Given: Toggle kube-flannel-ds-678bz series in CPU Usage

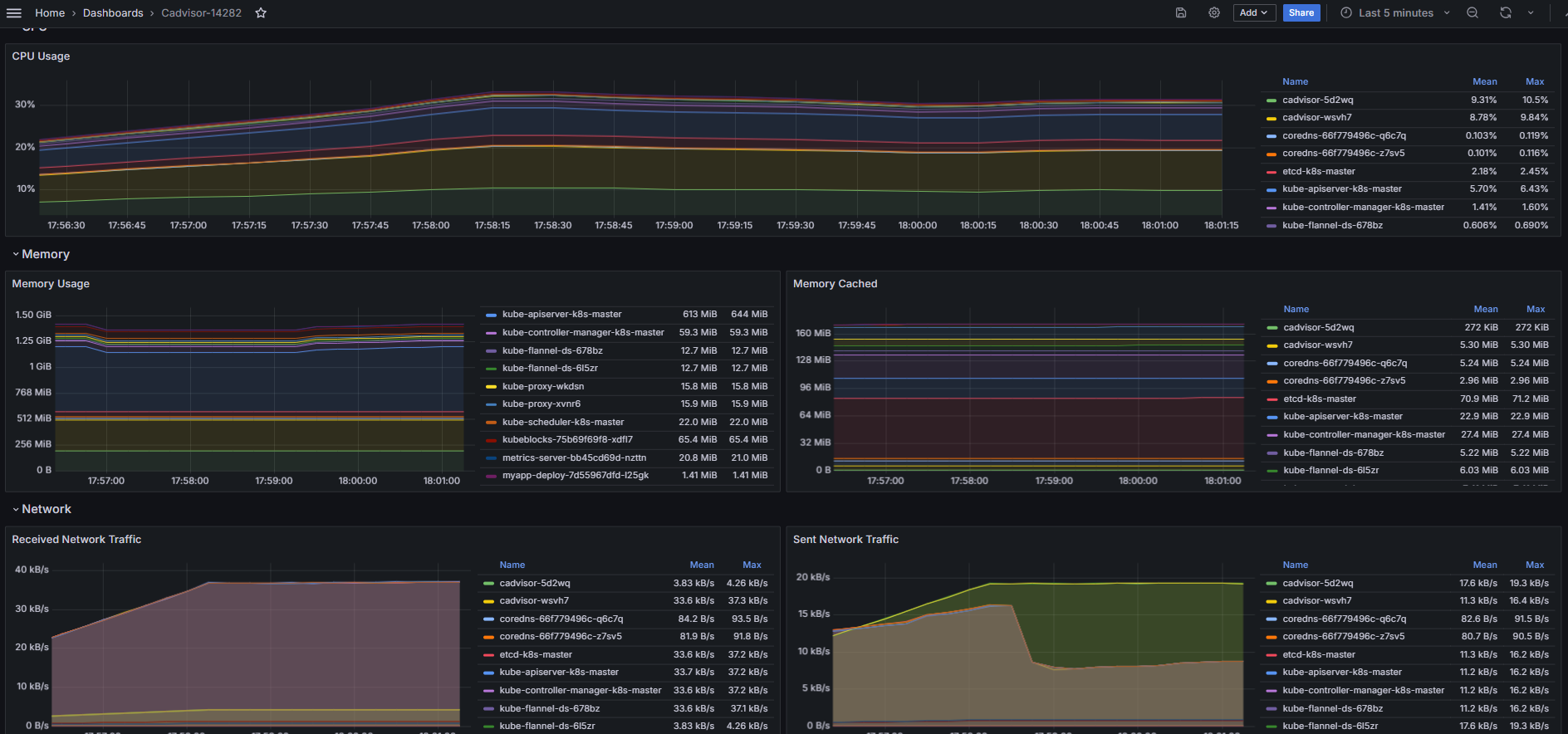Looking at the screenshot, I should pos(1332,226).
